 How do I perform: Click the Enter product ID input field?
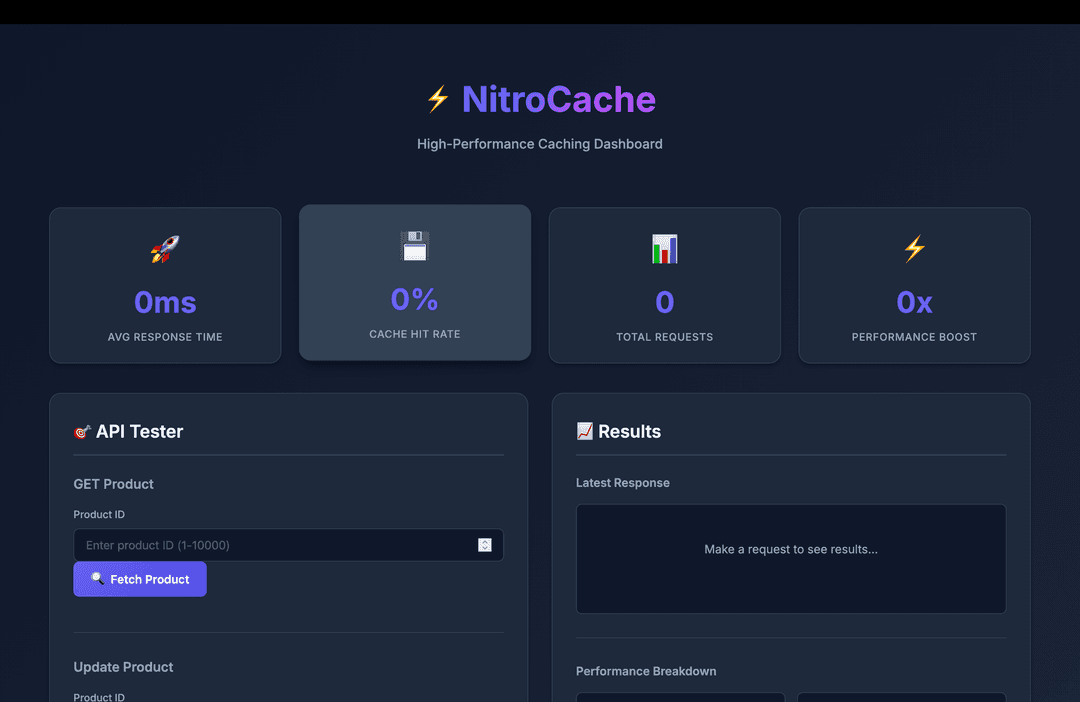point(270,545)
